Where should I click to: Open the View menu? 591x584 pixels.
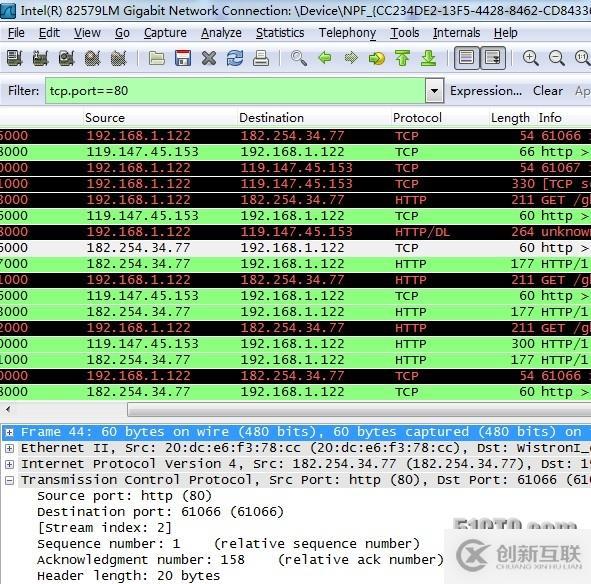pos(87,33)
